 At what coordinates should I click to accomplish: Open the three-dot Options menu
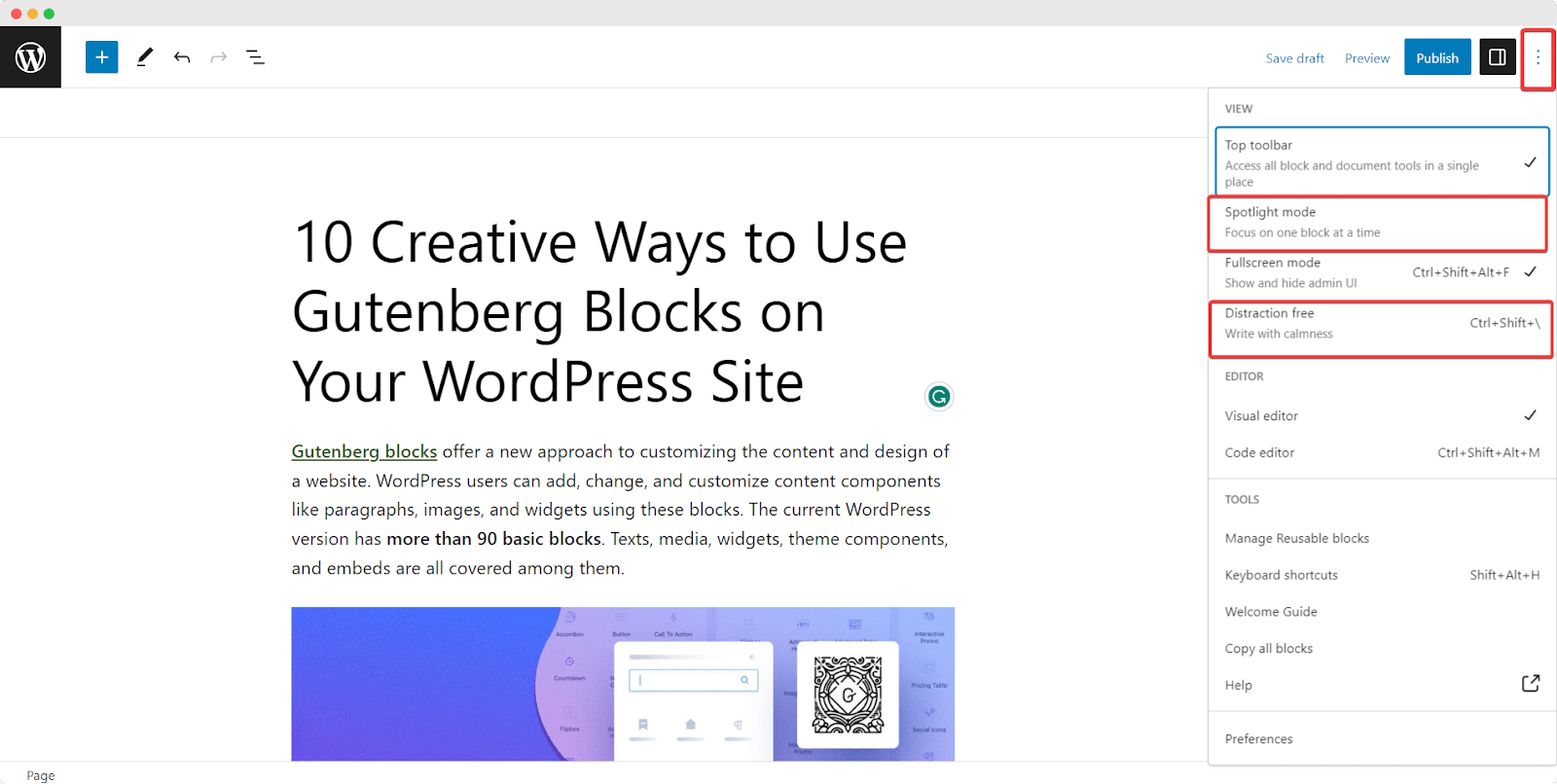[1538, 57]
